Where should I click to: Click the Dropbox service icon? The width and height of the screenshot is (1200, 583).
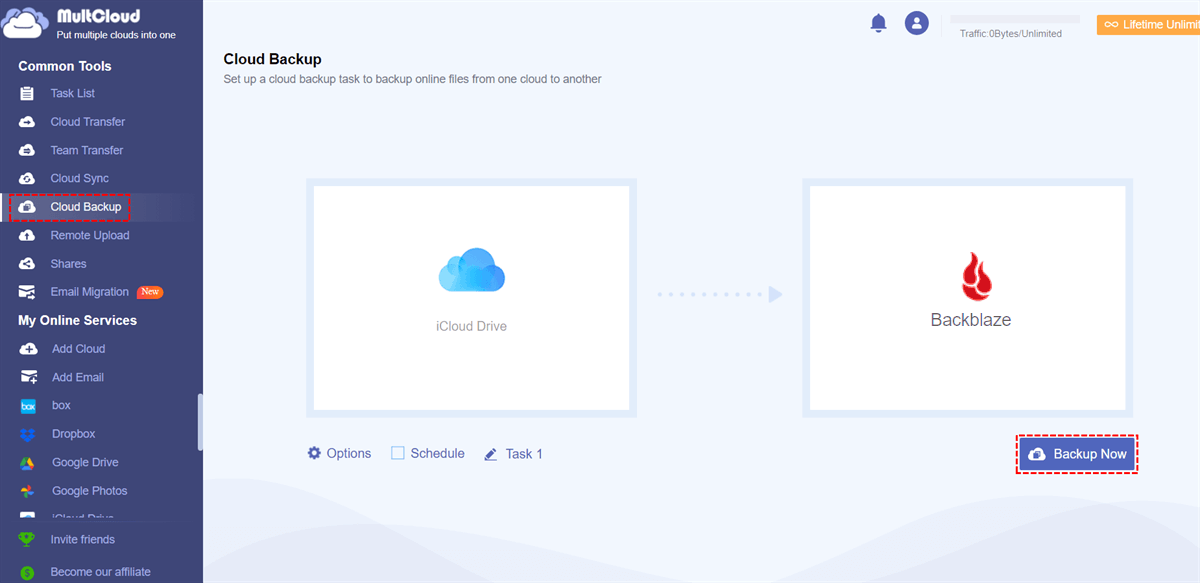(x=29, y=434)
